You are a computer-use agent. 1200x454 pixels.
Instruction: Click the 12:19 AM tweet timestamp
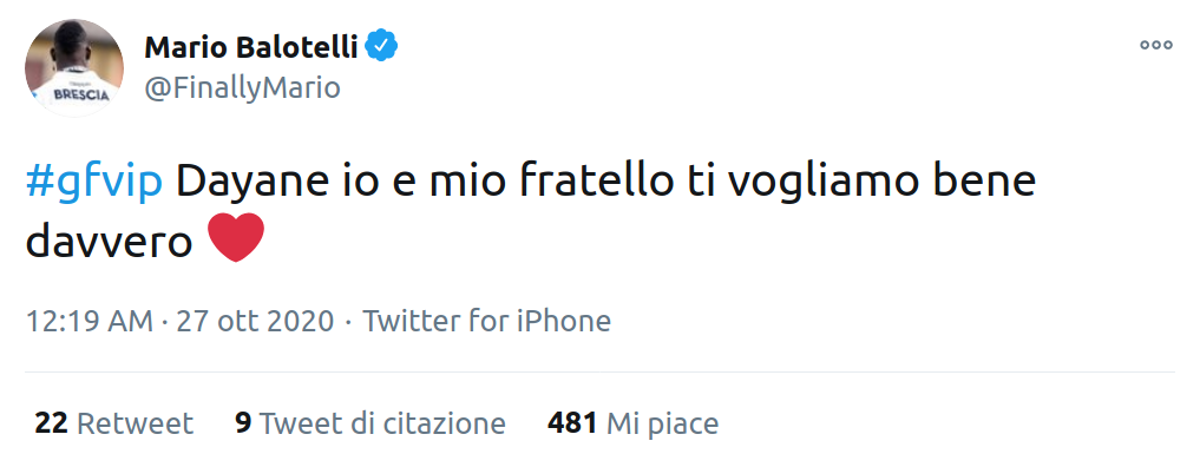[x=90, y=321]
